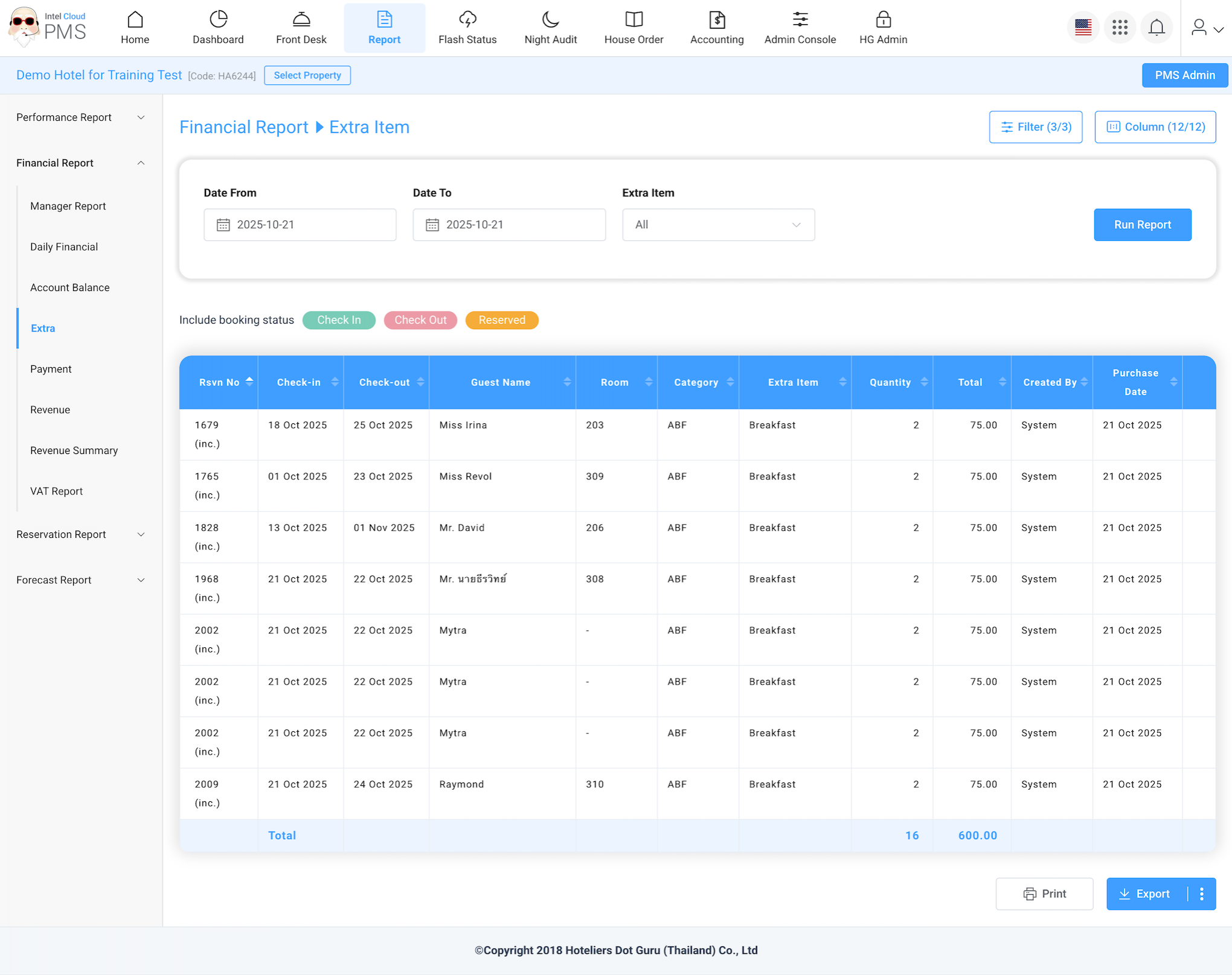Click Select Property button
Screen dimensions: 1232x975
[307, 75]
